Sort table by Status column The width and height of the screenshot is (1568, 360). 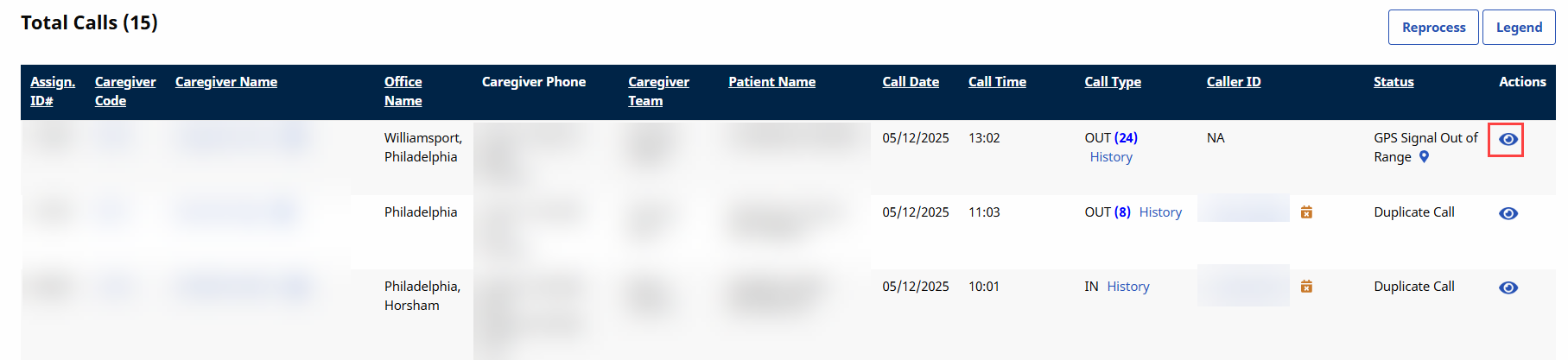[1393, 82]
